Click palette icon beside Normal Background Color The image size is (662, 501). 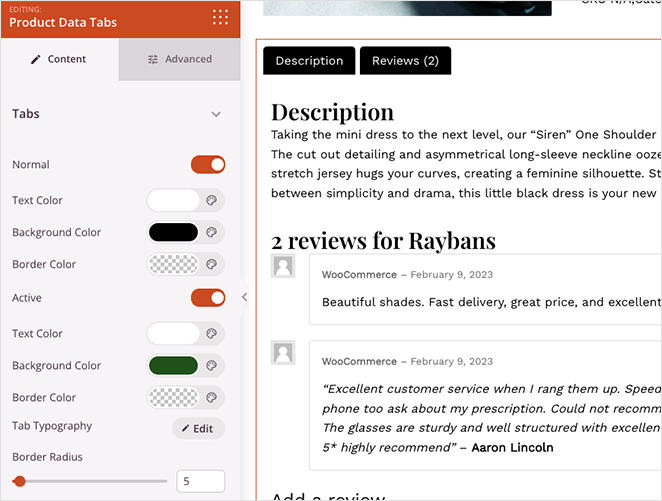212,232
